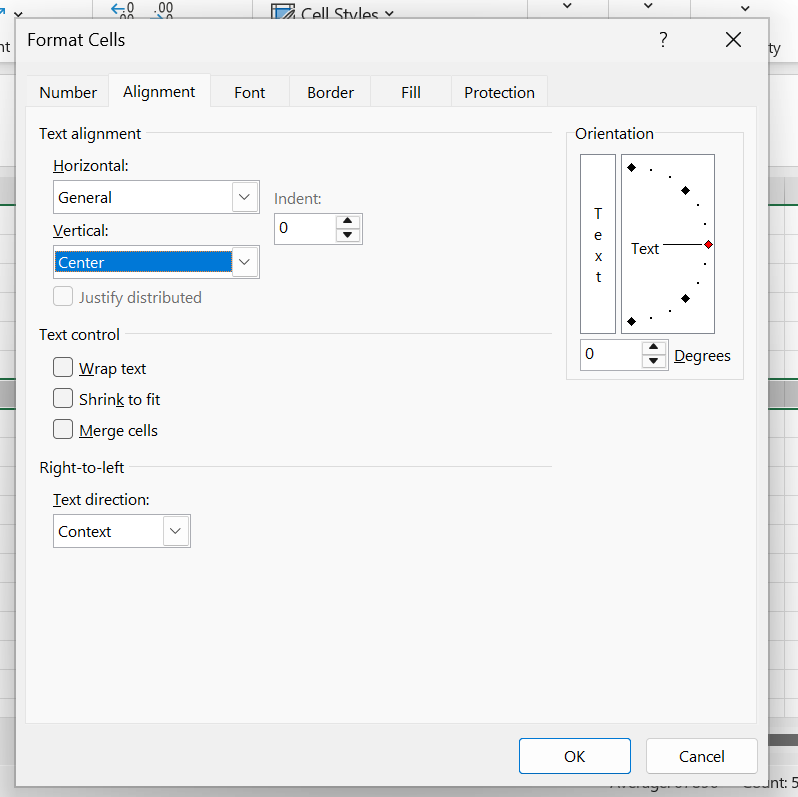798x797 pixels.
Task: Select the vertical stacked Text orientation box
Action: (x=598, y=244)
